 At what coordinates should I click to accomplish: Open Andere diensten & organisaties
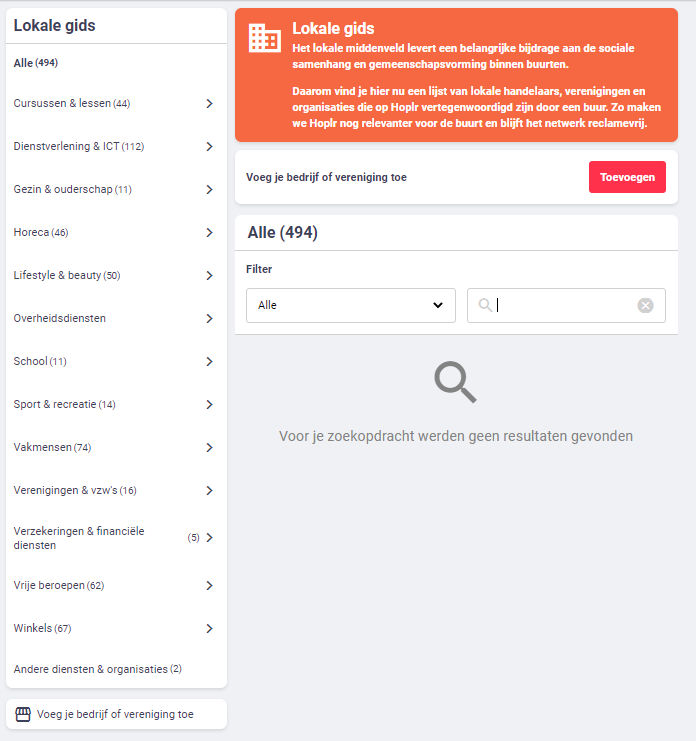97,669
